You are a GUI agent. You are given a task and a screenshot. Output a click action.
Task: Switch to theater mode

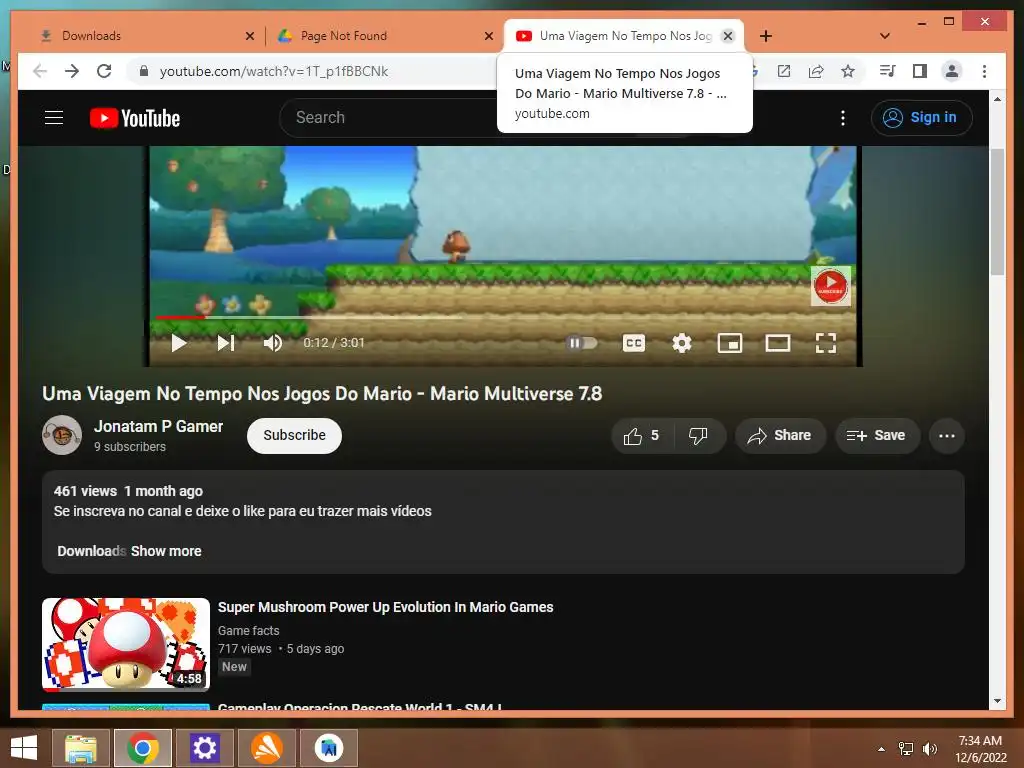(x=778, y=342)
